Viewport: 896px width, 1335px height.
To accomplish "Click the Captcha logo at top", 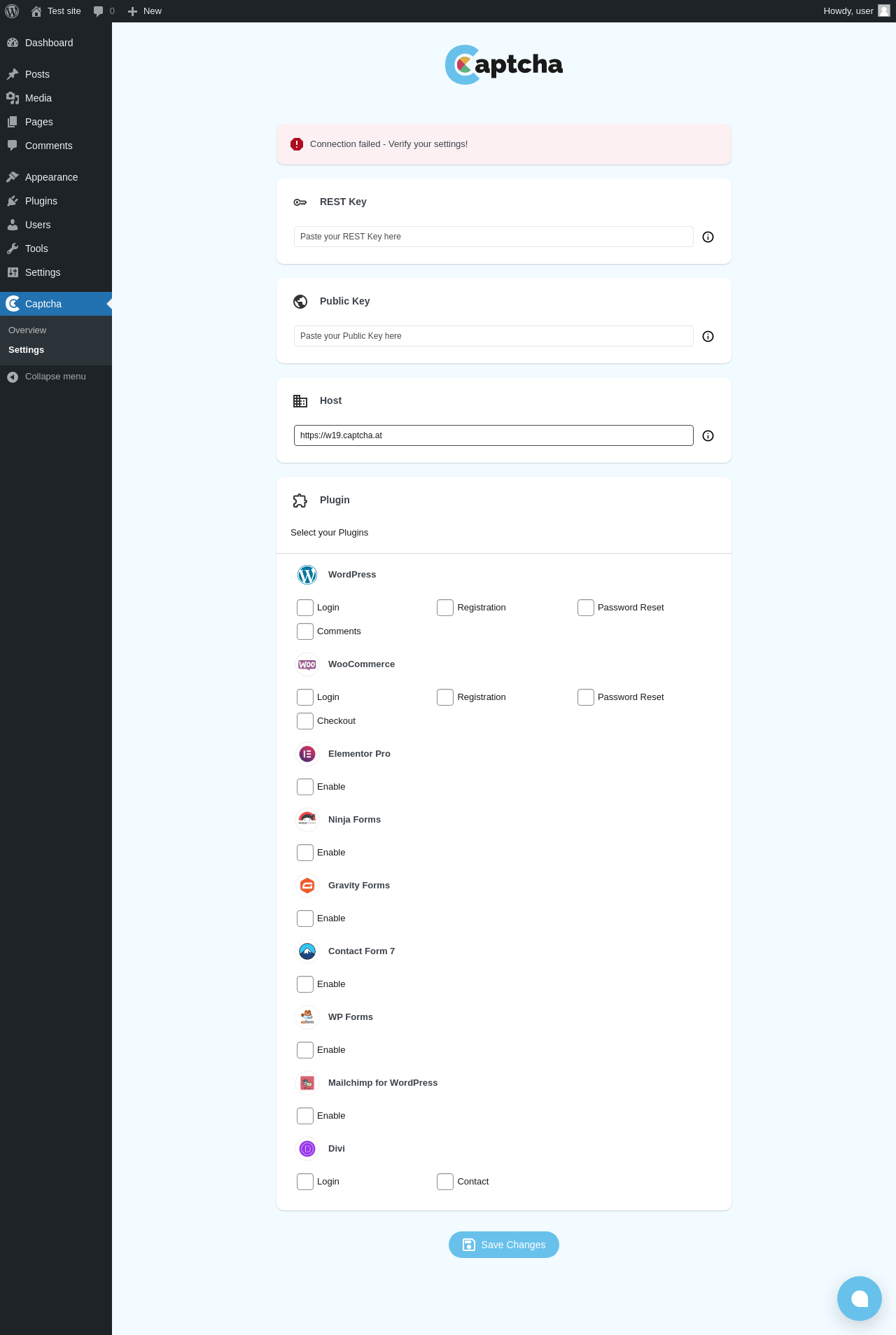I will coord(504,65).
